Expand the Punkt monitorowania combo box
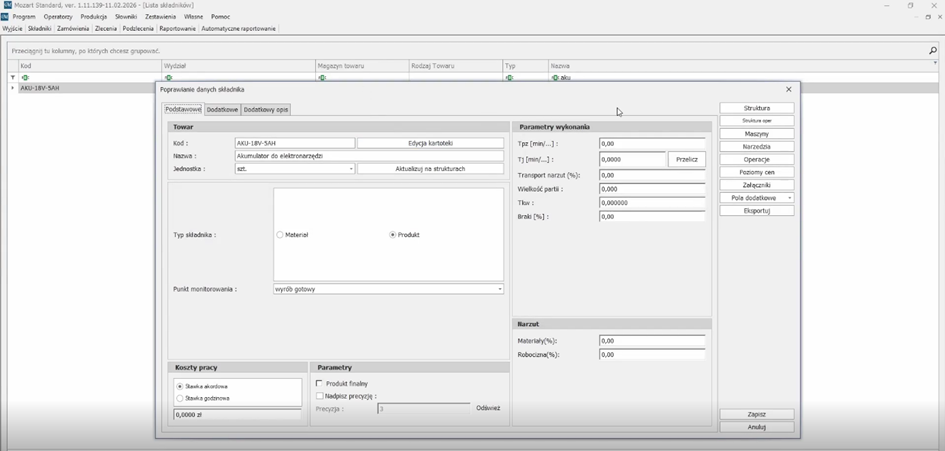The image size is (945, 451). coord(499,289)
